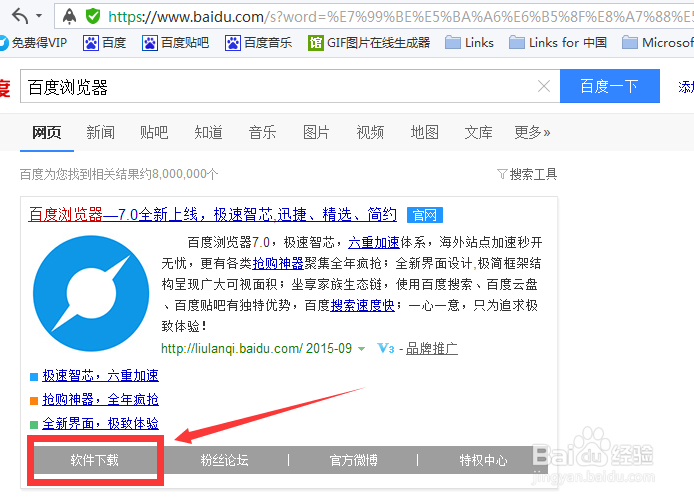The height and width of the screenshot is (501, 694).
Task: Expand the 更多» tab menu
Action: coord(532,132)
